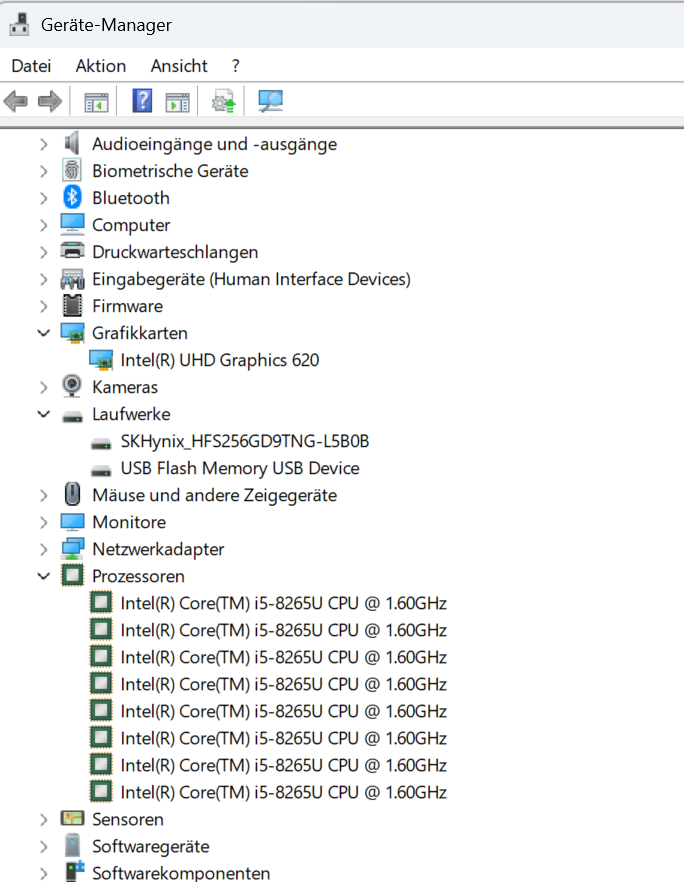684x882 pixels.
Task: Select Mäuse und andere Zeigegeräte label
Action: click(215, 495)
